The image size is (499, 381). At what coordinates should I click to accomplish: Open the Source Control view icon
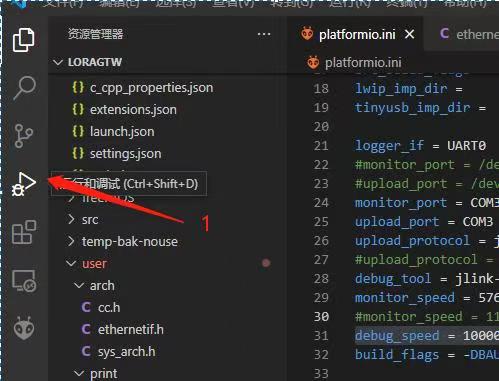[23, 136]
